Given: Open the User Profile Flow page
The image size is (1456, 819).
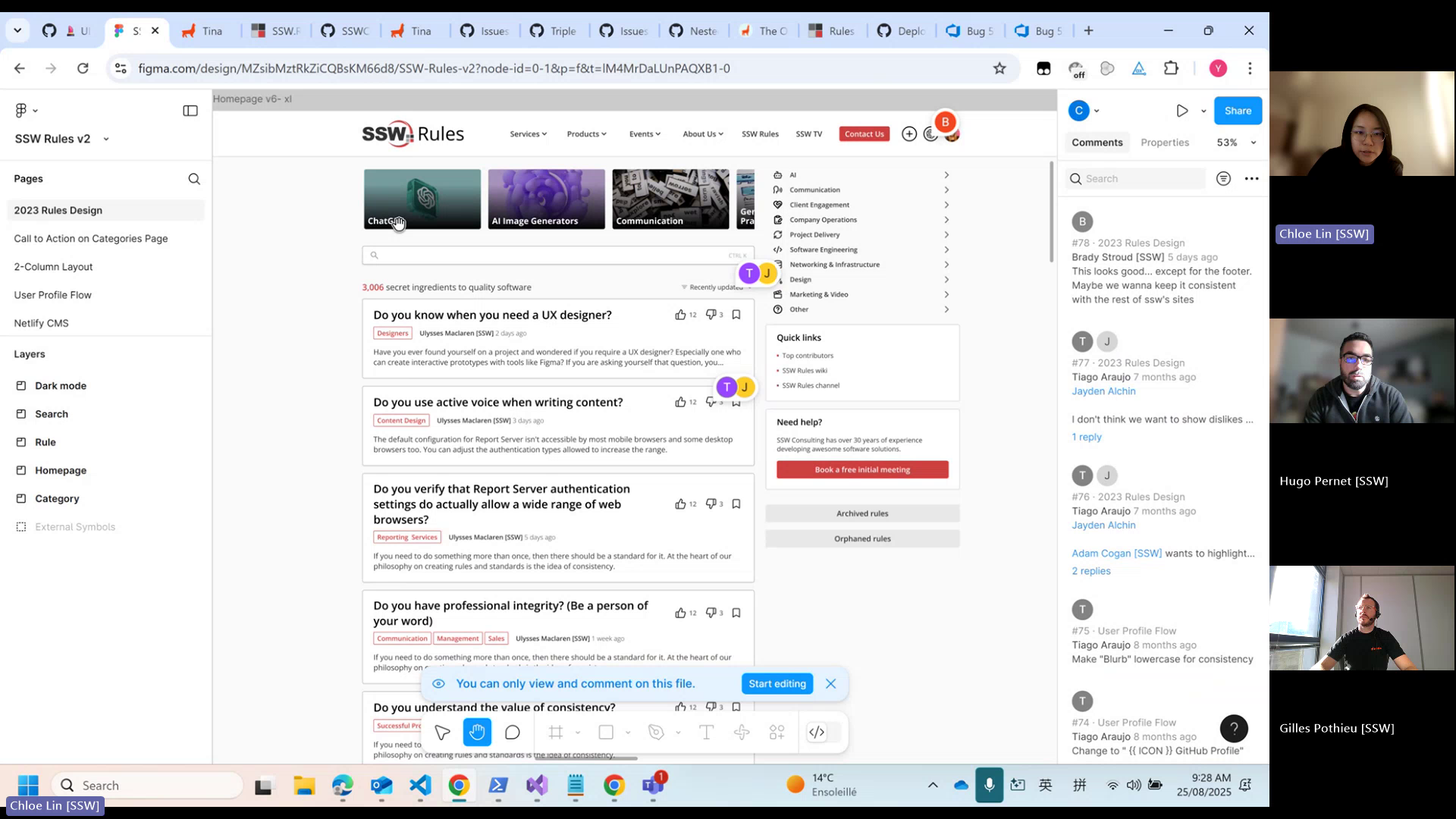Looking at the screenshot, I should pyautogui.click(x=105, y=295).
